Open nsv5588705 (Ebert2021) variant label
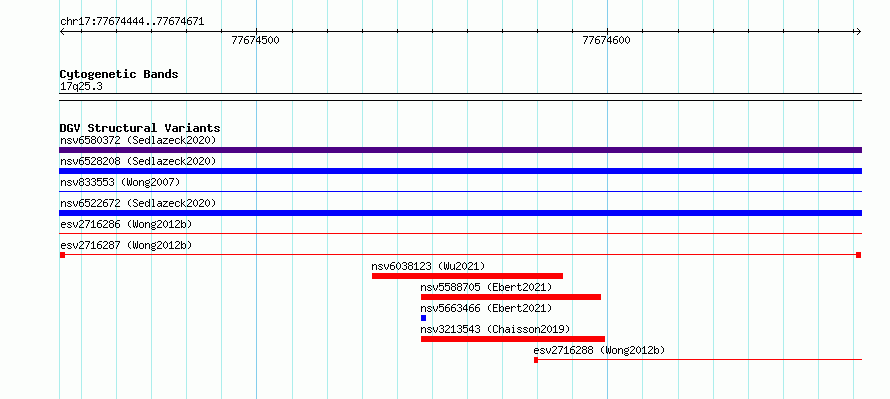 point(486,287)
